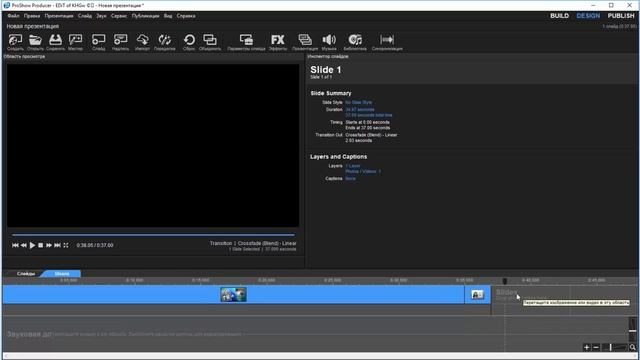Open the Презентация menu
Screen dimensions: 640x360
[59, 16]
